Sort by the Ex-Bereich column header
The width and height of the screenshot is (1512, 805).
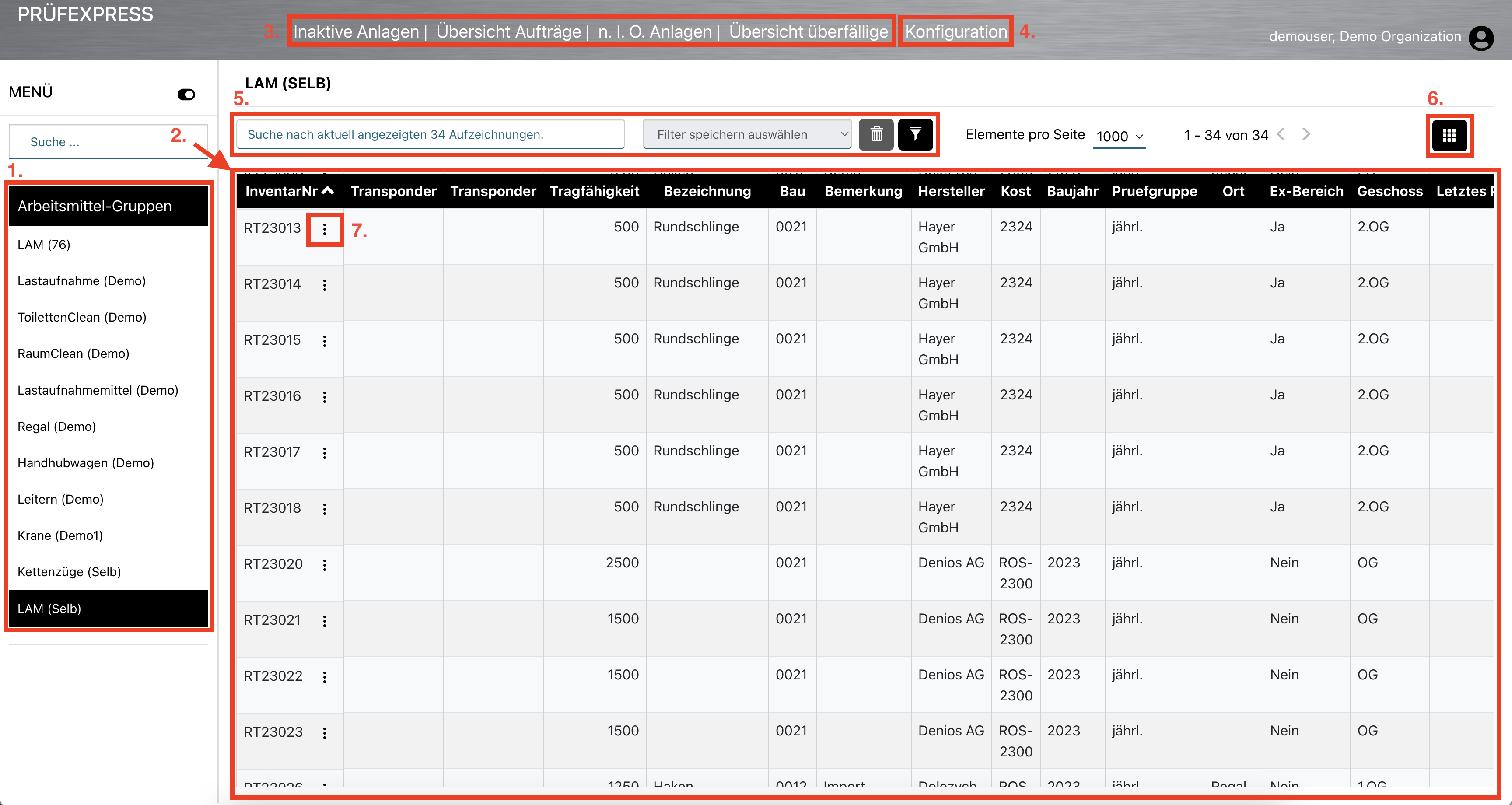click(1306, 191)
